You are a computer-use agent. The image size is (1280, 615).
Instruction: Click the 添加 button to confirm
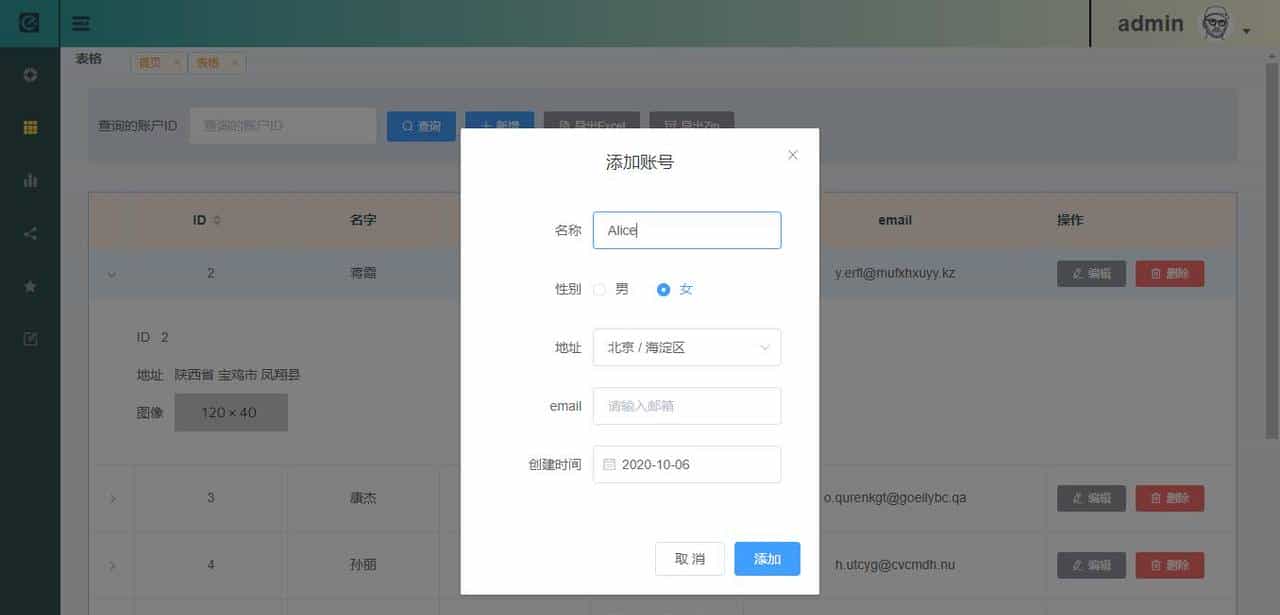pos(766,558)
